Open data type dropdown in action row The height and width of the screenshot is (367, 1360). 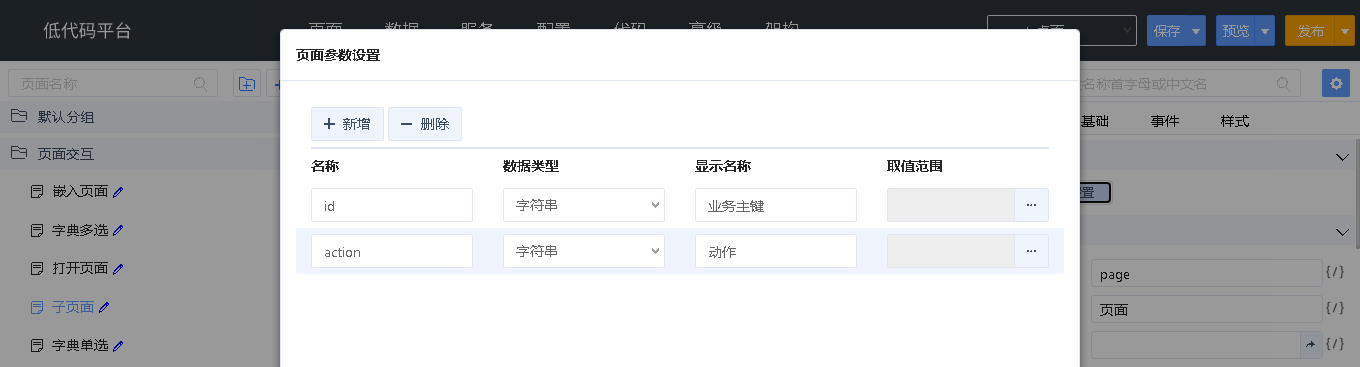(x=584, y=252)
